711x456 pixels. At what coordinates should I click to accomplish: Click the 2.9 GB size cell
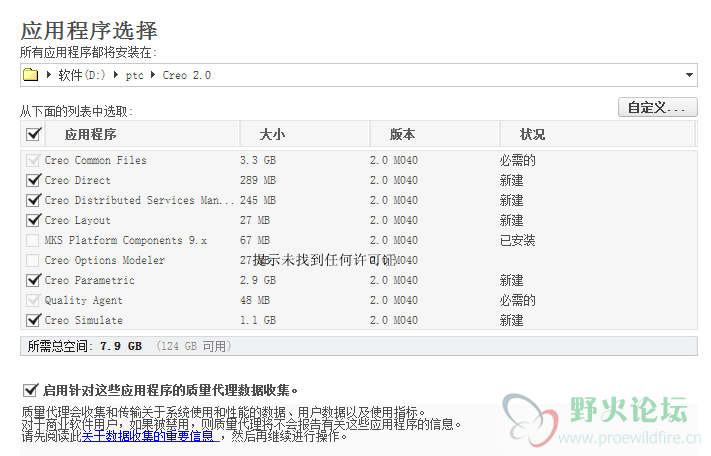coord(258,280)
